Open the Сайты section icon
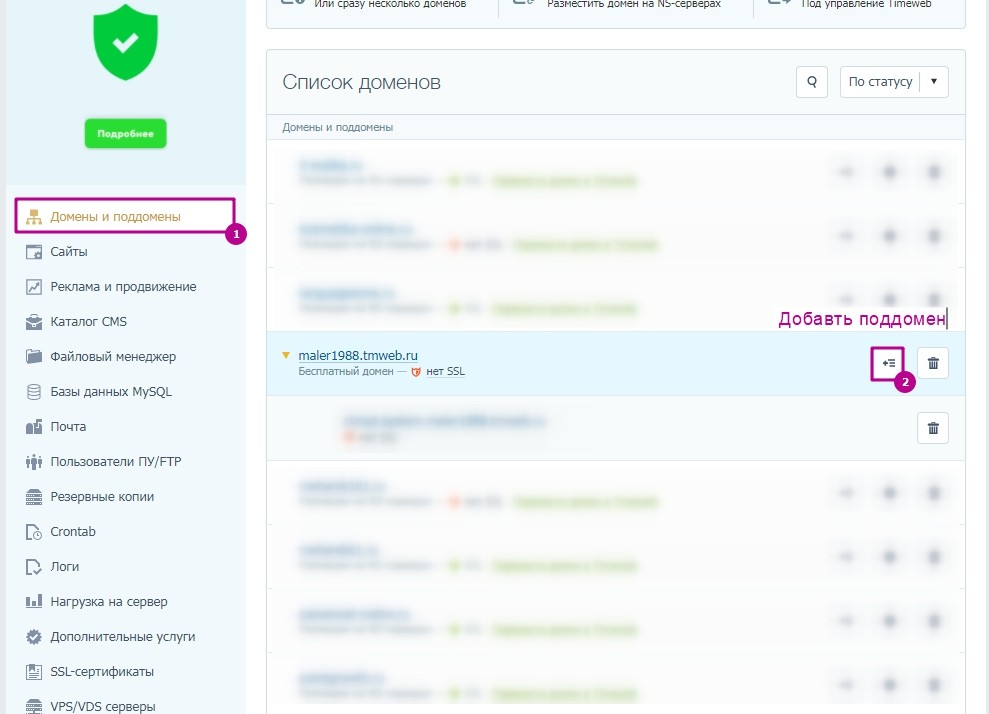This screenshot has width=989, height=714. pos(33,252)
